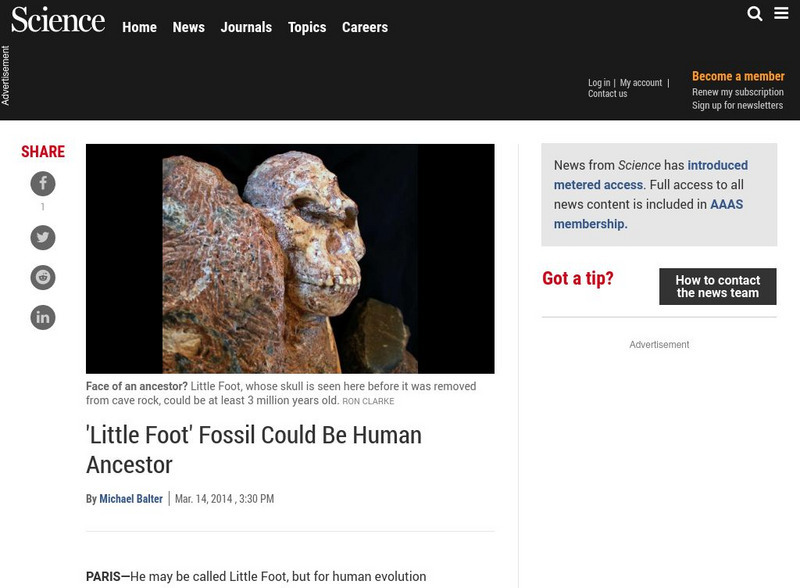Image resolution: width=800 pixels, height=588 pixels.
Task: Share article on LinkedIn
Action: click(43, 318)
